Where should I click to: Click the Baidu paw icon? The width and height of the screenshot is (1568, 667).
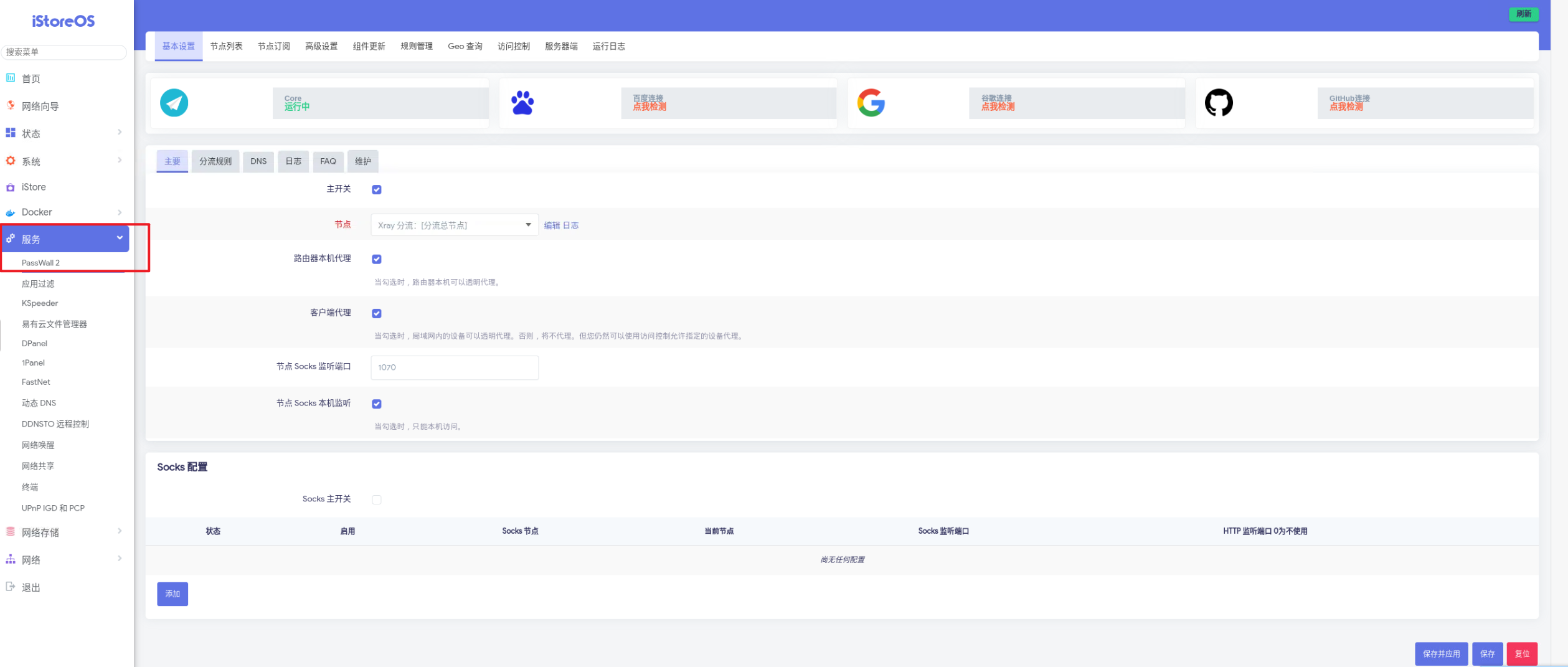click(522, 103)
